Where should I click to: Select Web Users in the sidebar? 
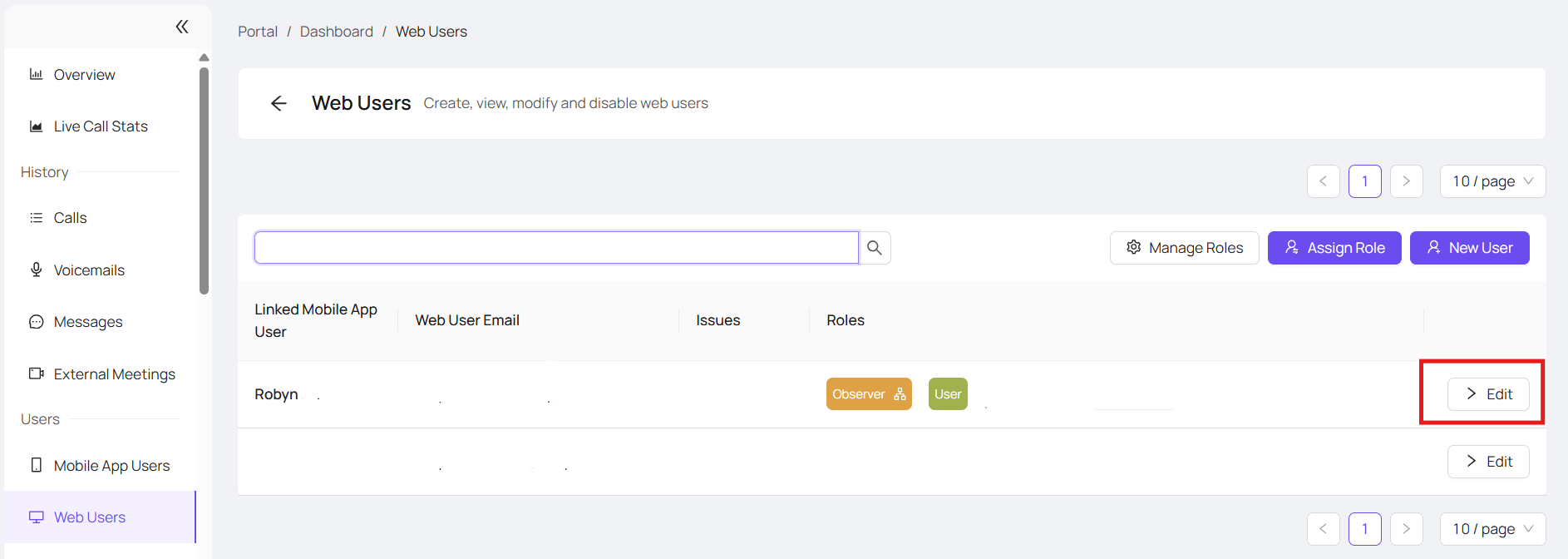[x=100, y=517]
